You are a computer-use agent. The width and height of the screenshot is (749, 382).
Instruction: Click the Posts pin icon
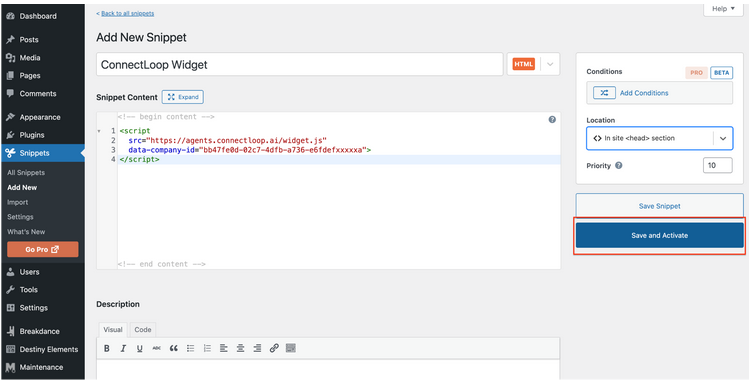tap(11, 40)
